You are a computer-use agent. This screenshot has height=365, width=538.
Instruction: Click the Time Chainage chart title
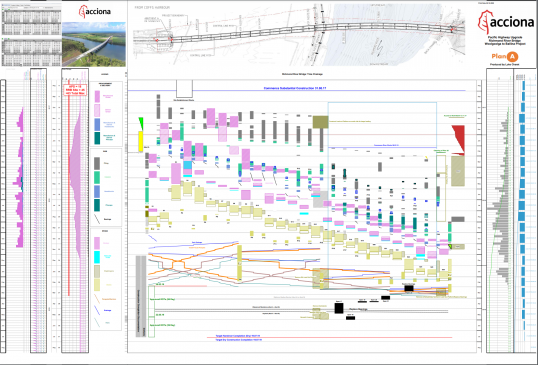click(302, 74)
